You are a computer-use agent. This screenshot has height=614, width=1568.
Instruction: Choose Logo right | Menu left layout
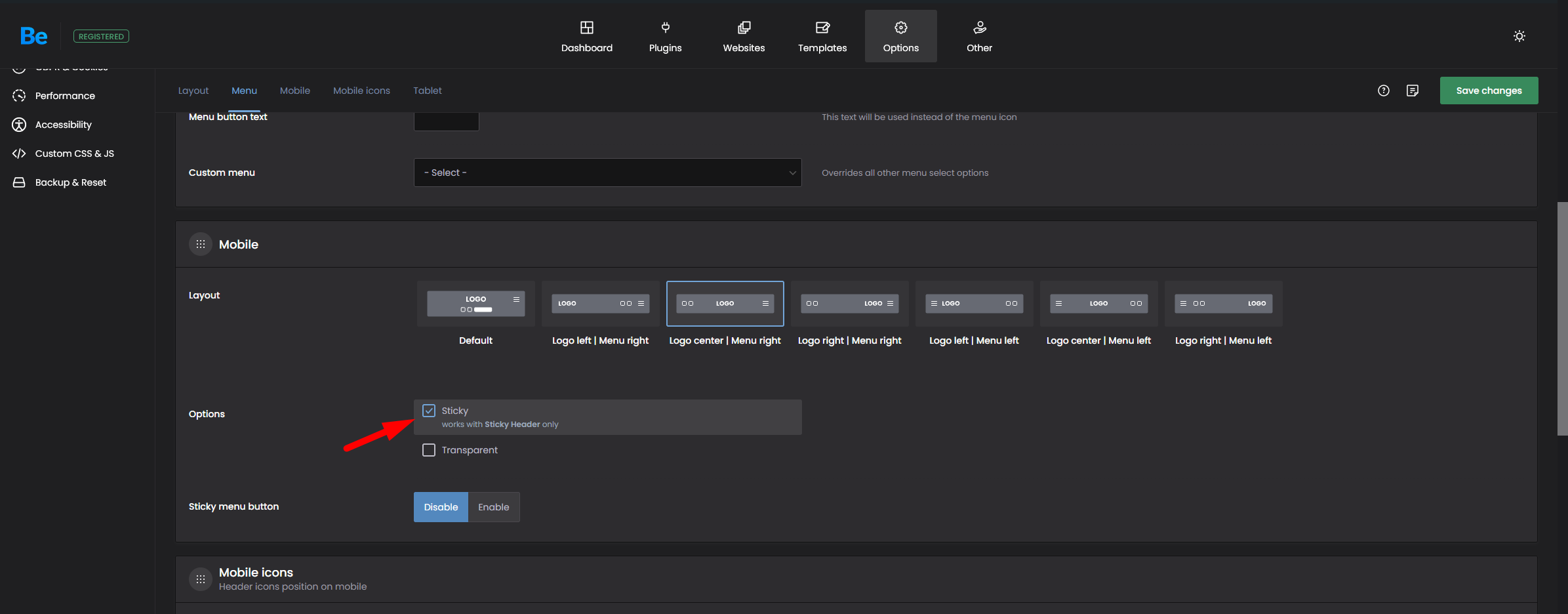1224,304
